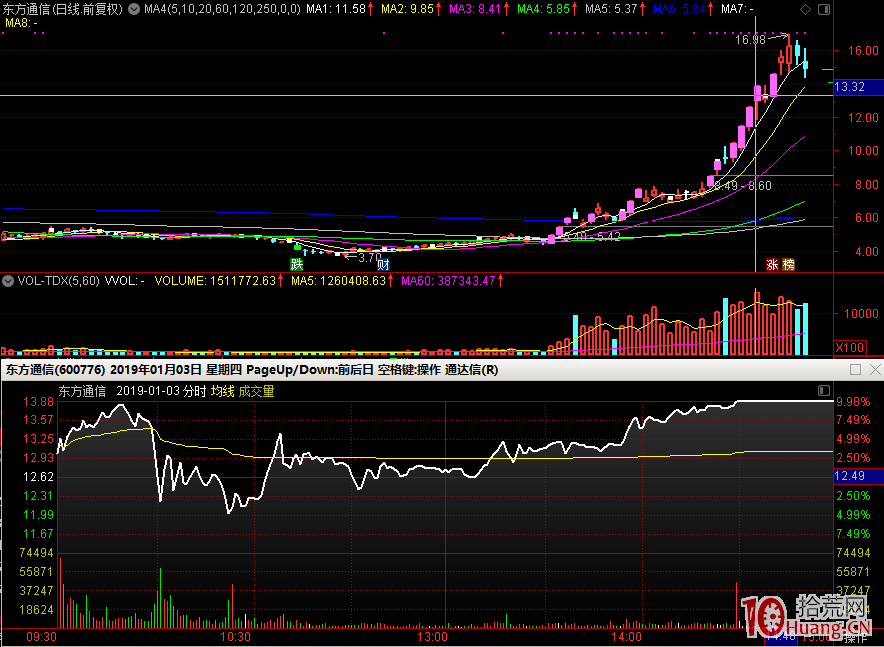Click the 东方通信(日线.前复权) chart title
This screenshot has width=884, height=647.
63,9
